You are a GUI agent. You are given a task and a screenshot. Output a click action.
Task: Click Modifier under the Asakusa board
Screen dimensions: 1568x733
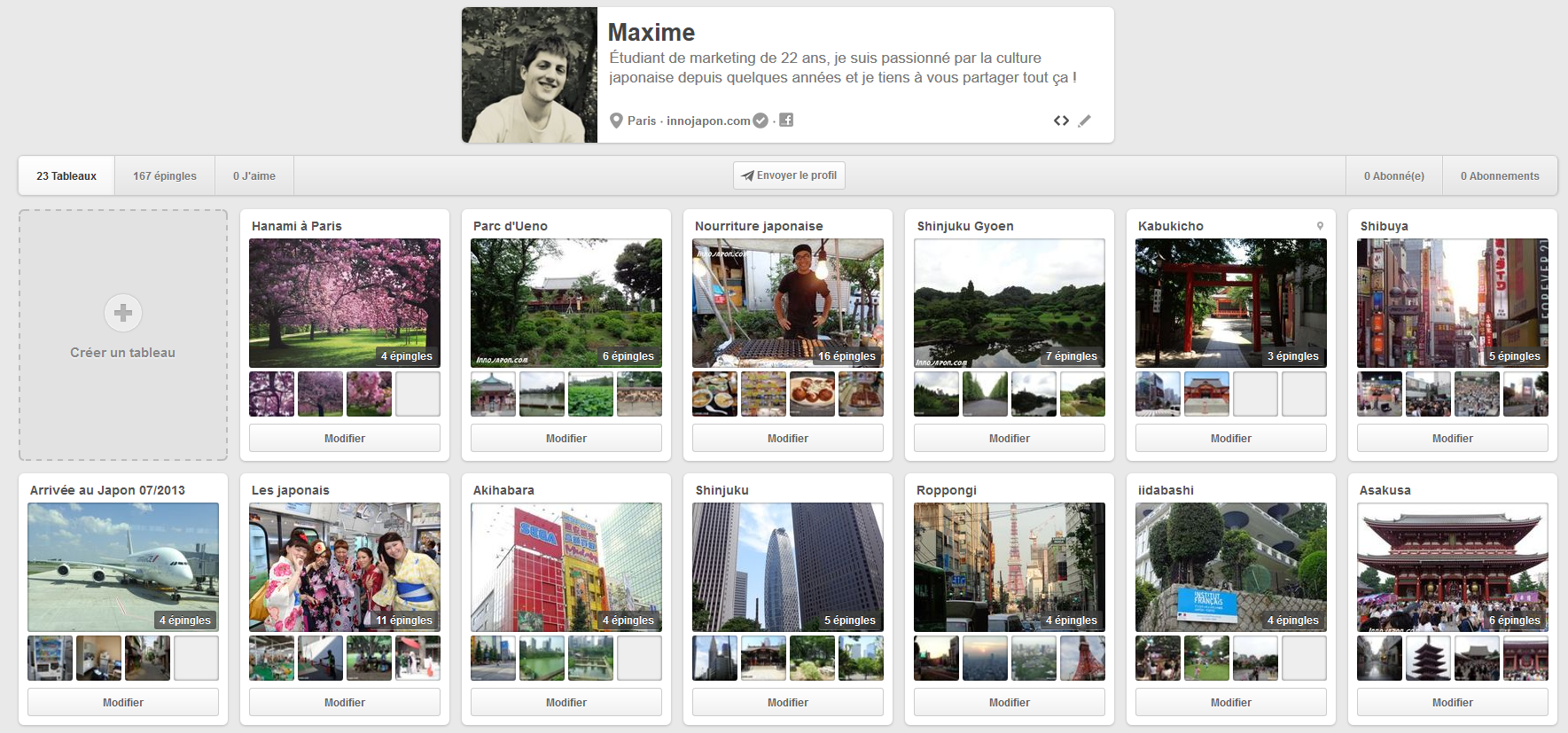[1453, 702]
